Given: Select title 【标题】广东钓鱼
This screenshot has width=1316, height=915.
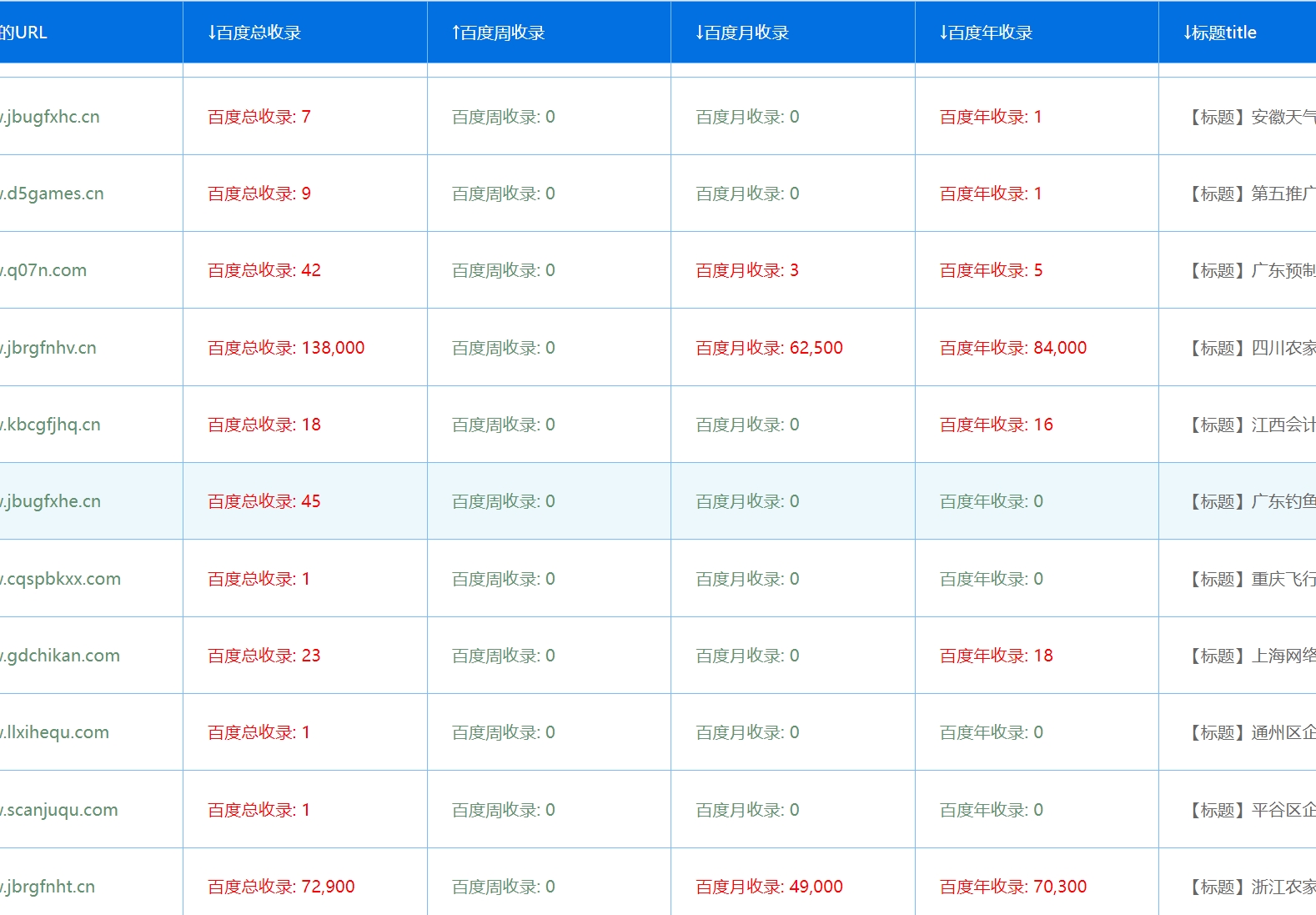Looking at the screenshot, I should pos(1249,501).
